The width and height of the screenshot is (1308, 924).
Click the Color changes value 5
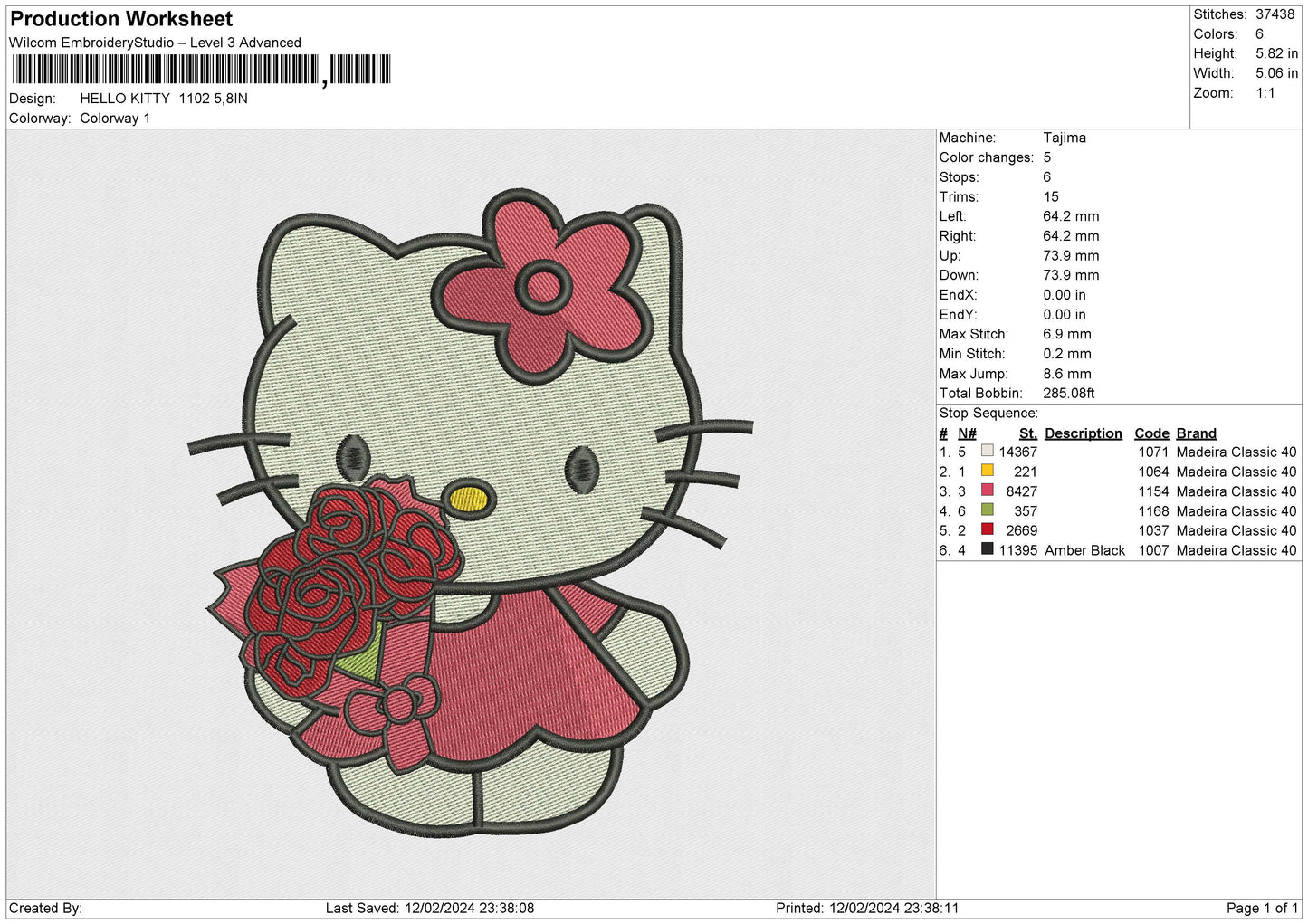(x=1047, y=157)
